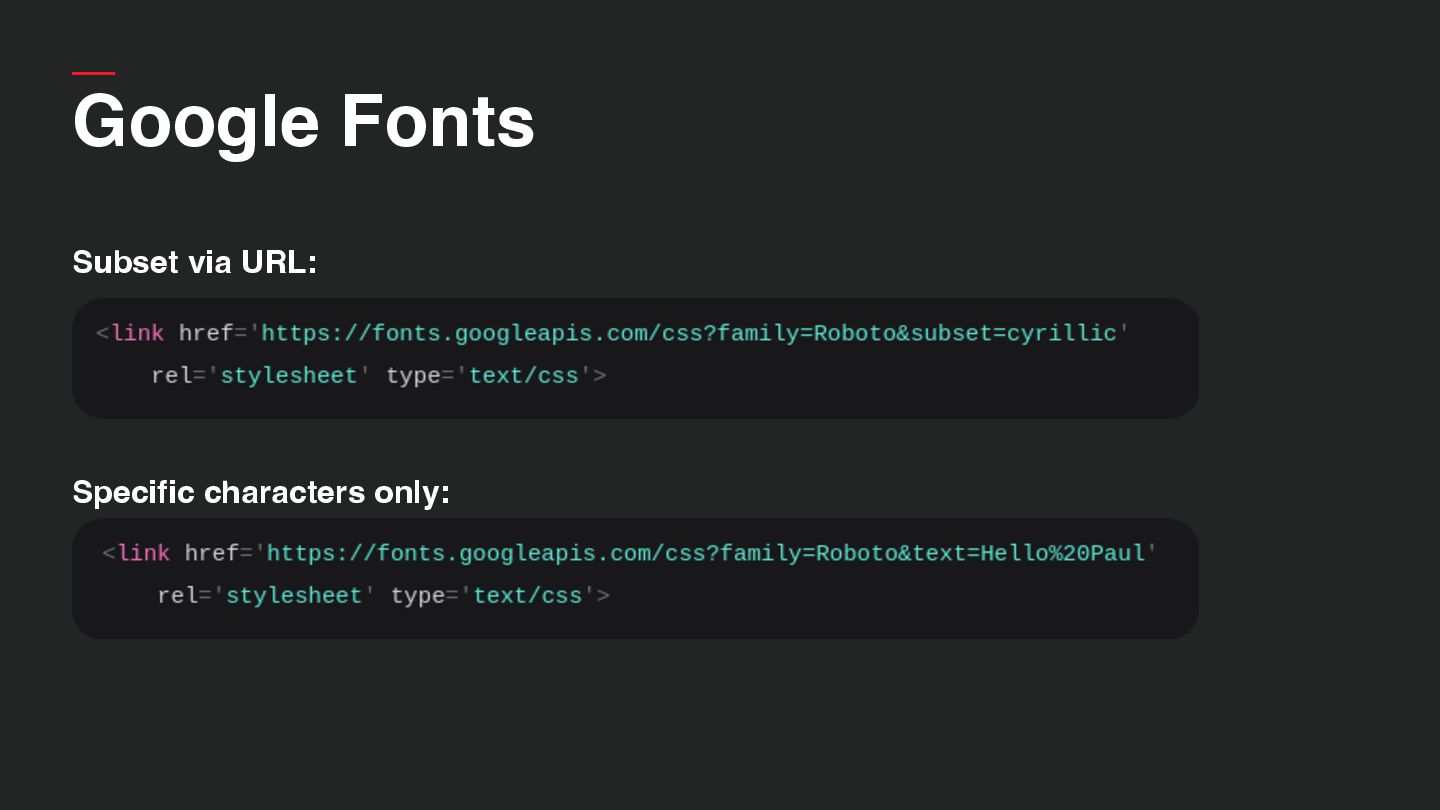The image size is (1440, 810).
Task: Click rel='stylesheet' in the first code block
Action: (261, 376)
